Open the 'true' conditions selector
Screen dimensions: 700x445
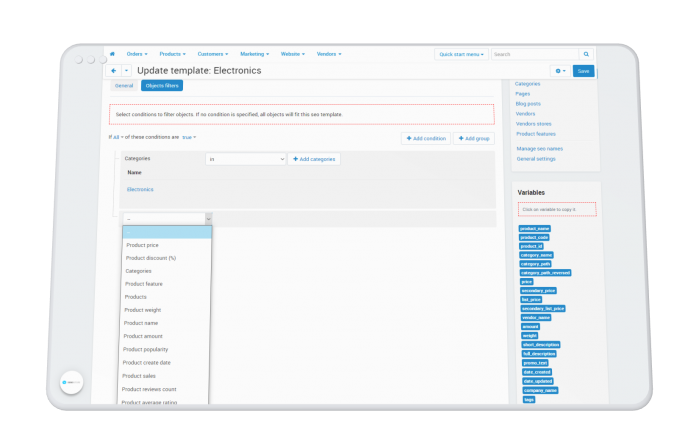(189, 137)
